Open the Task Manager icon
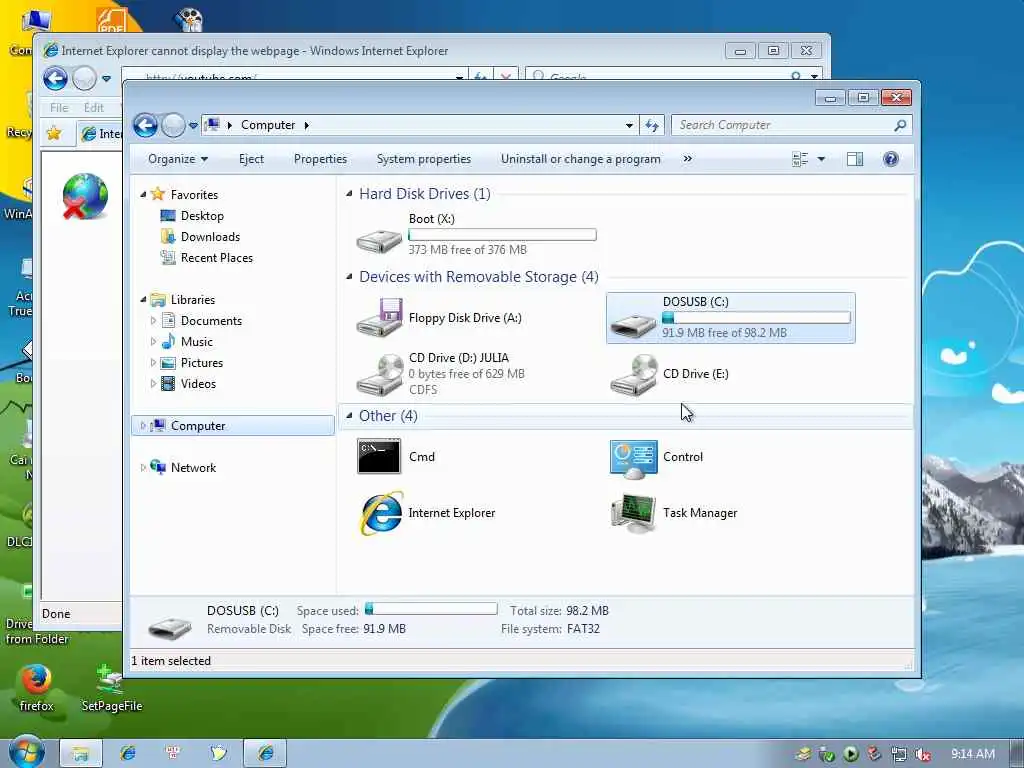Viewport: 1024px width, 768px height. [633, 513]
